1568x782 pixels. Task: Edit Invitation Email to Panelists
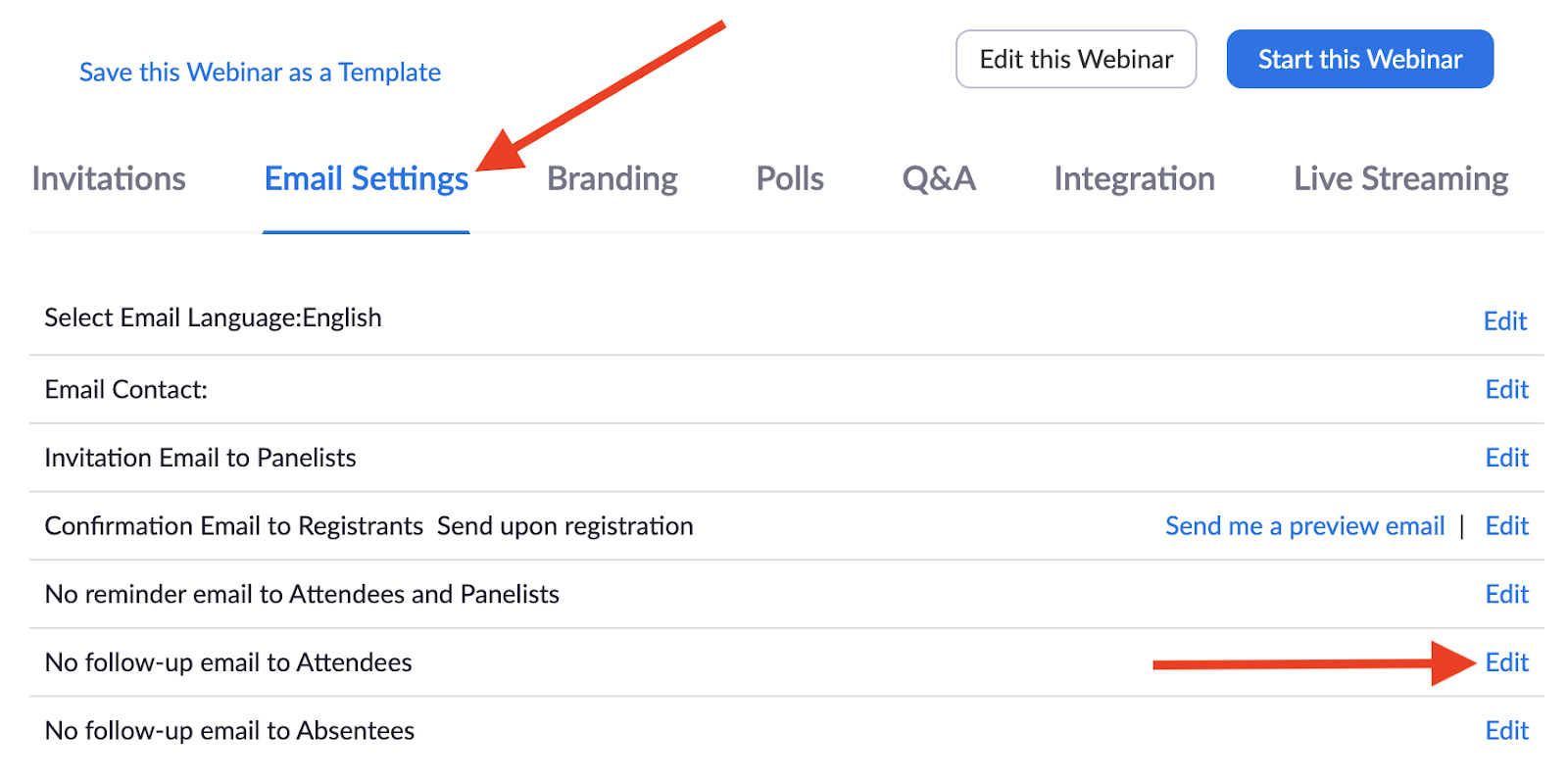point(1506,458)
